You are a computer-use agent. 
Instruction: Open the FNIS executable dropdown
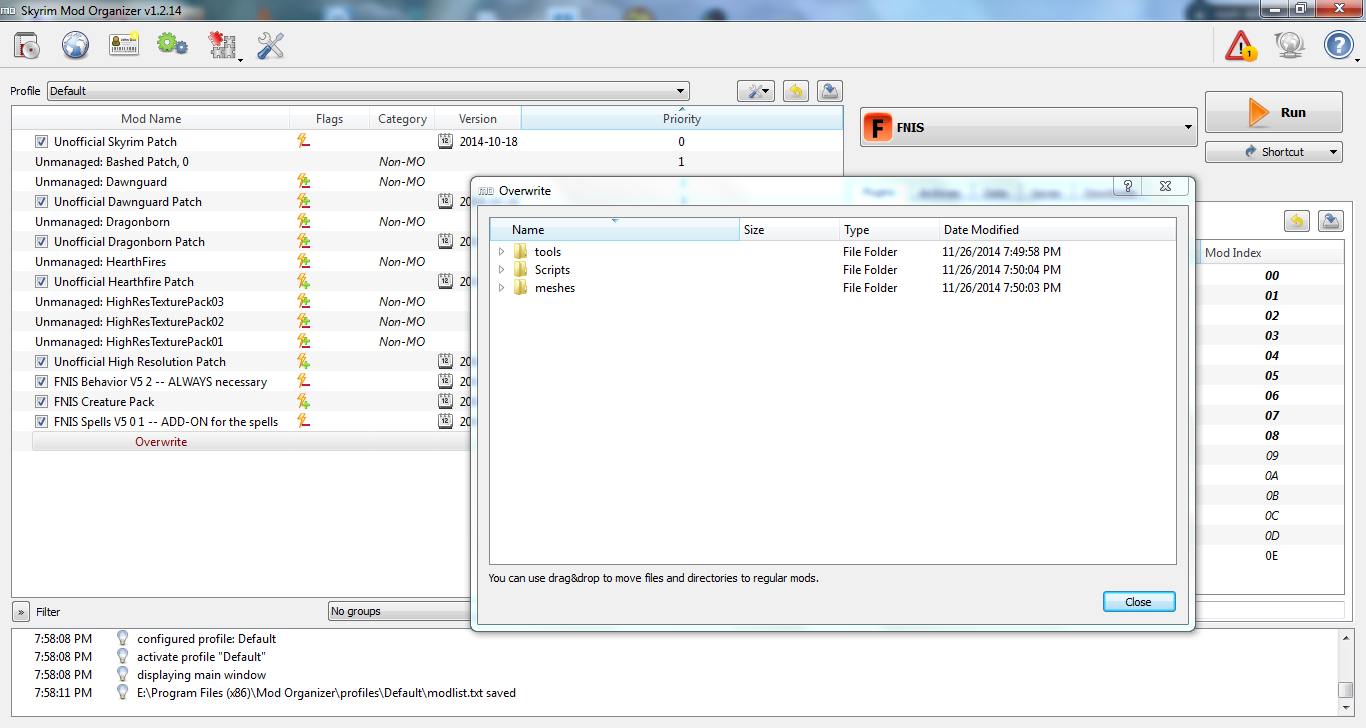pyautogui.click(x=1029, y=128)
